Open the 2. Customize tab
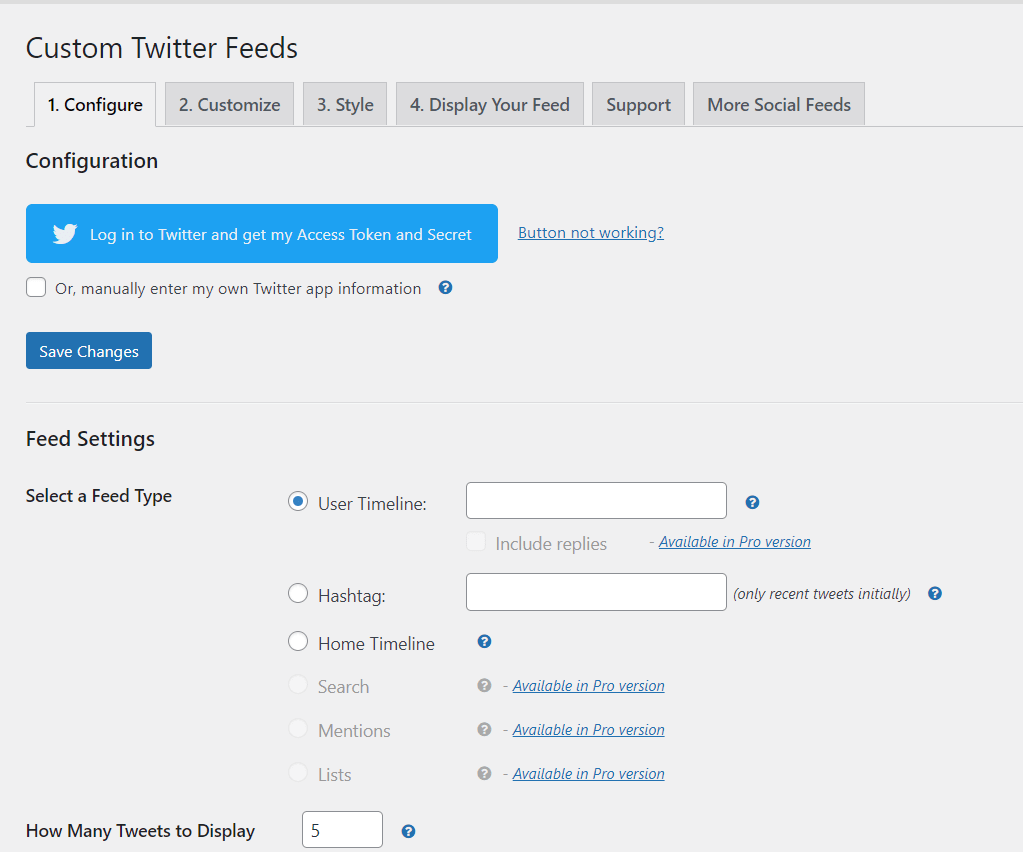The image size is (1023, 852). click(x=230, y=104)
